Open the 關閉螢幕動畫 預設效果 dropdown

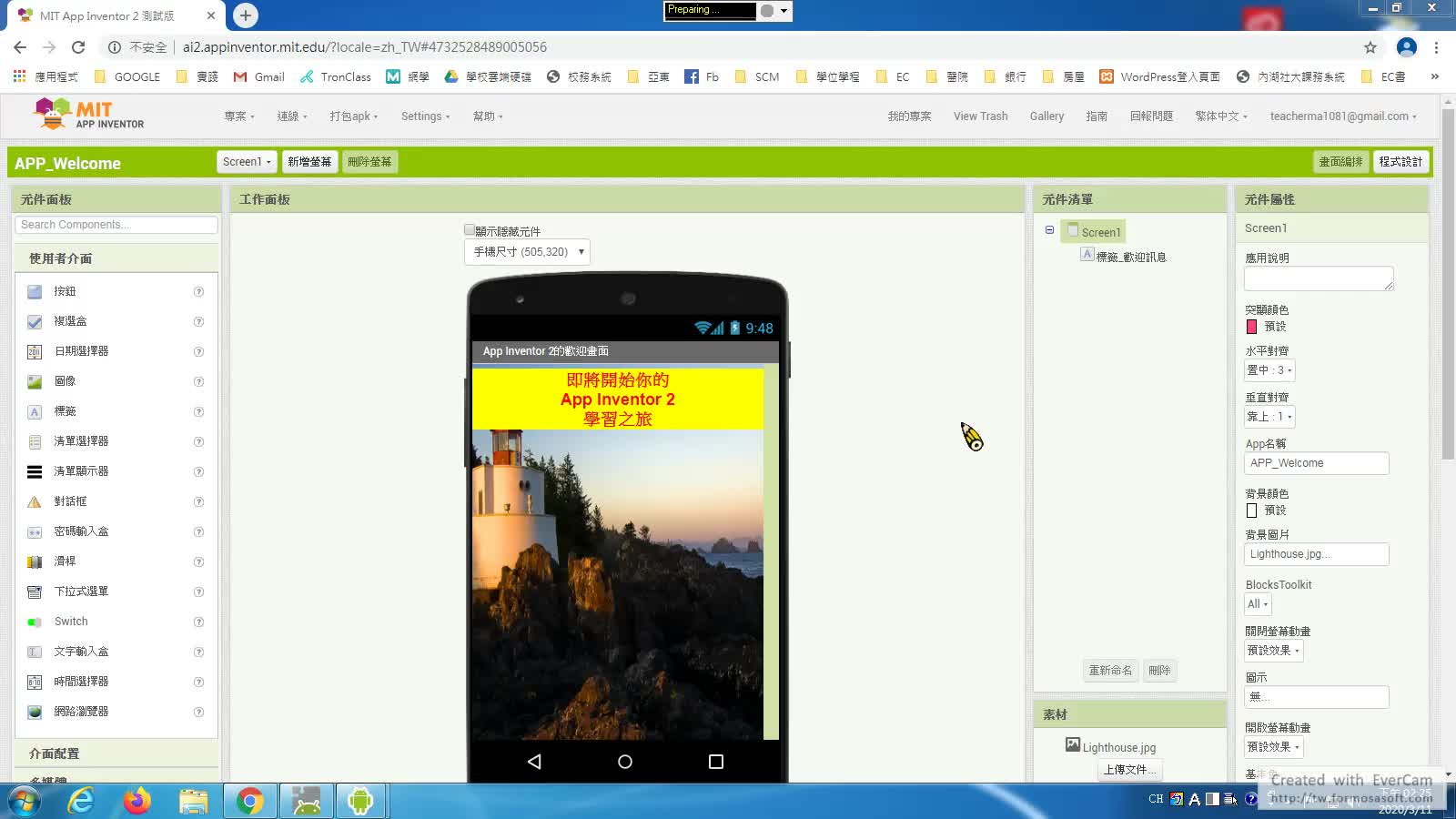pyautogui.click(x=1273, y=651)
